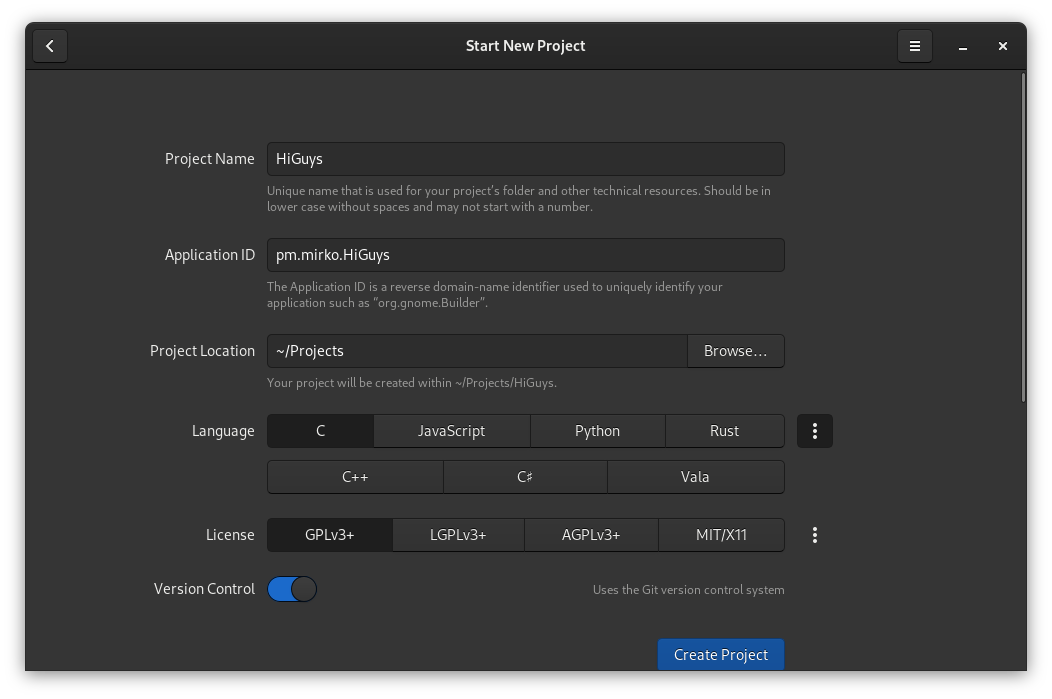The height and width of the screenshot is (699, 1052).
Task: Select the C♯ language button
Action: (x=525, y=477)
